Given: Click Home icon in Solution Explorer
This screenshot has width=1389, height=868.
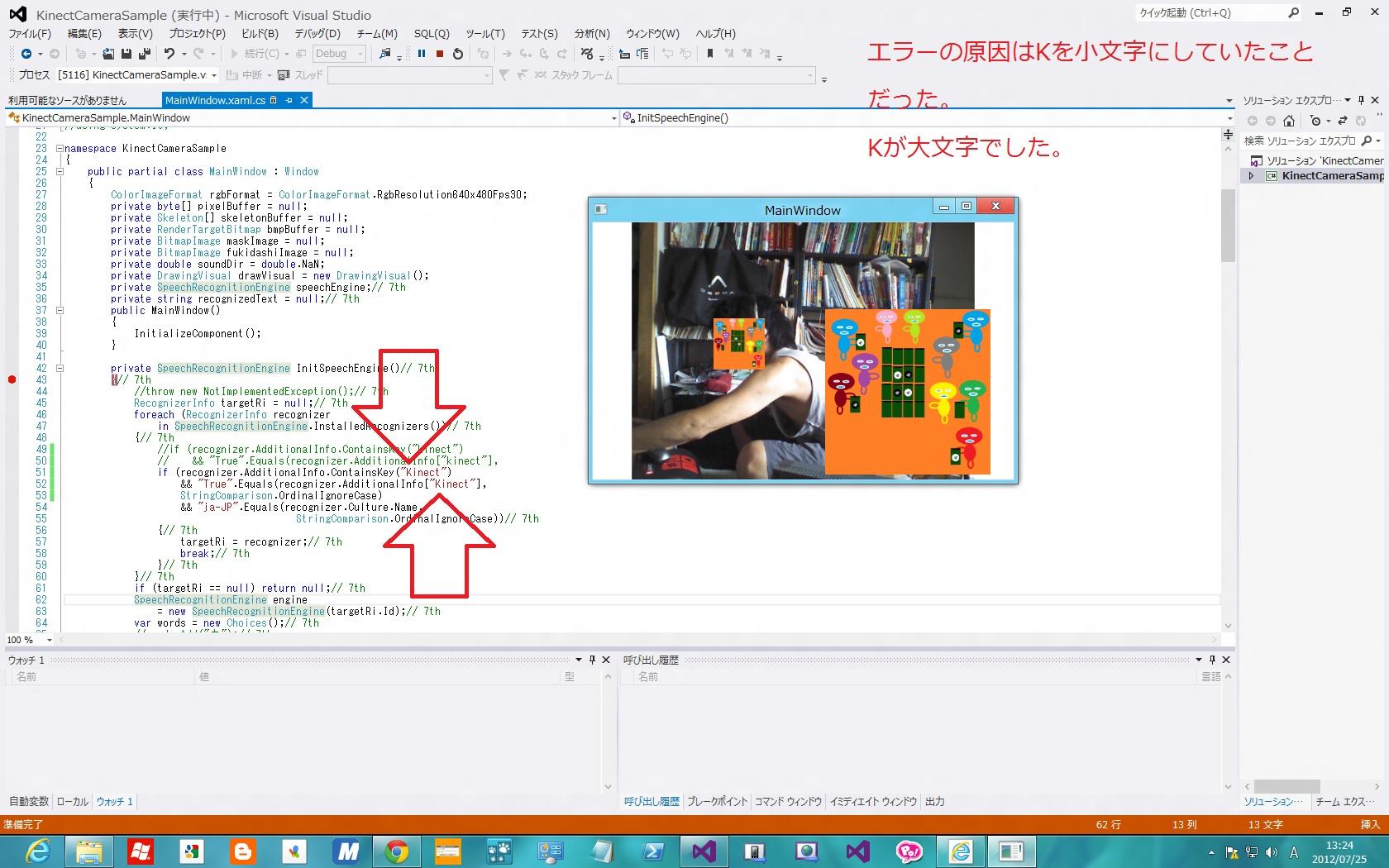Looking at the screenshot, I should tap(1288, 121).
